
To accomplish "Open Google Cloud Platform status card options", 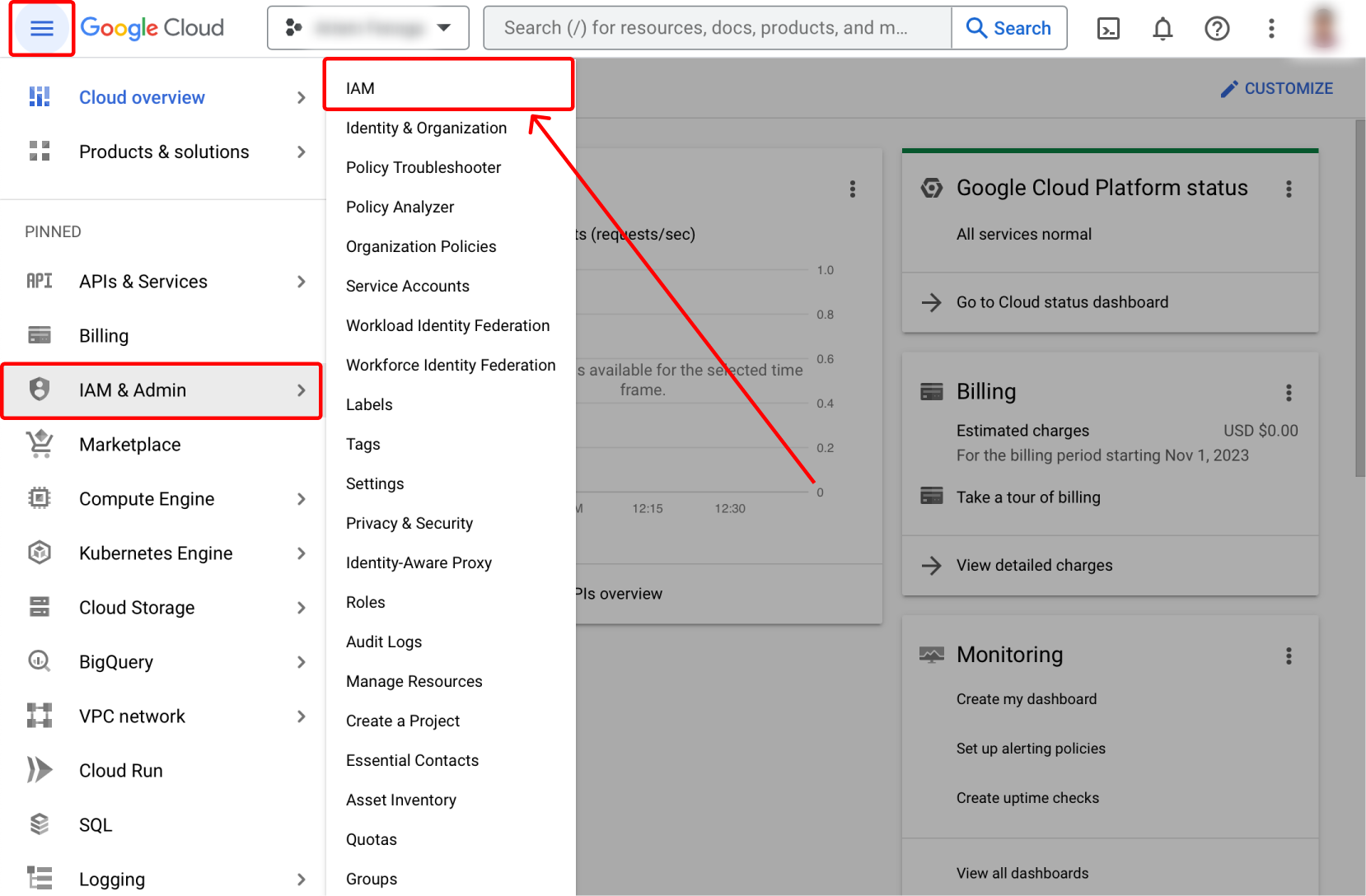I will coord(1289,189).
